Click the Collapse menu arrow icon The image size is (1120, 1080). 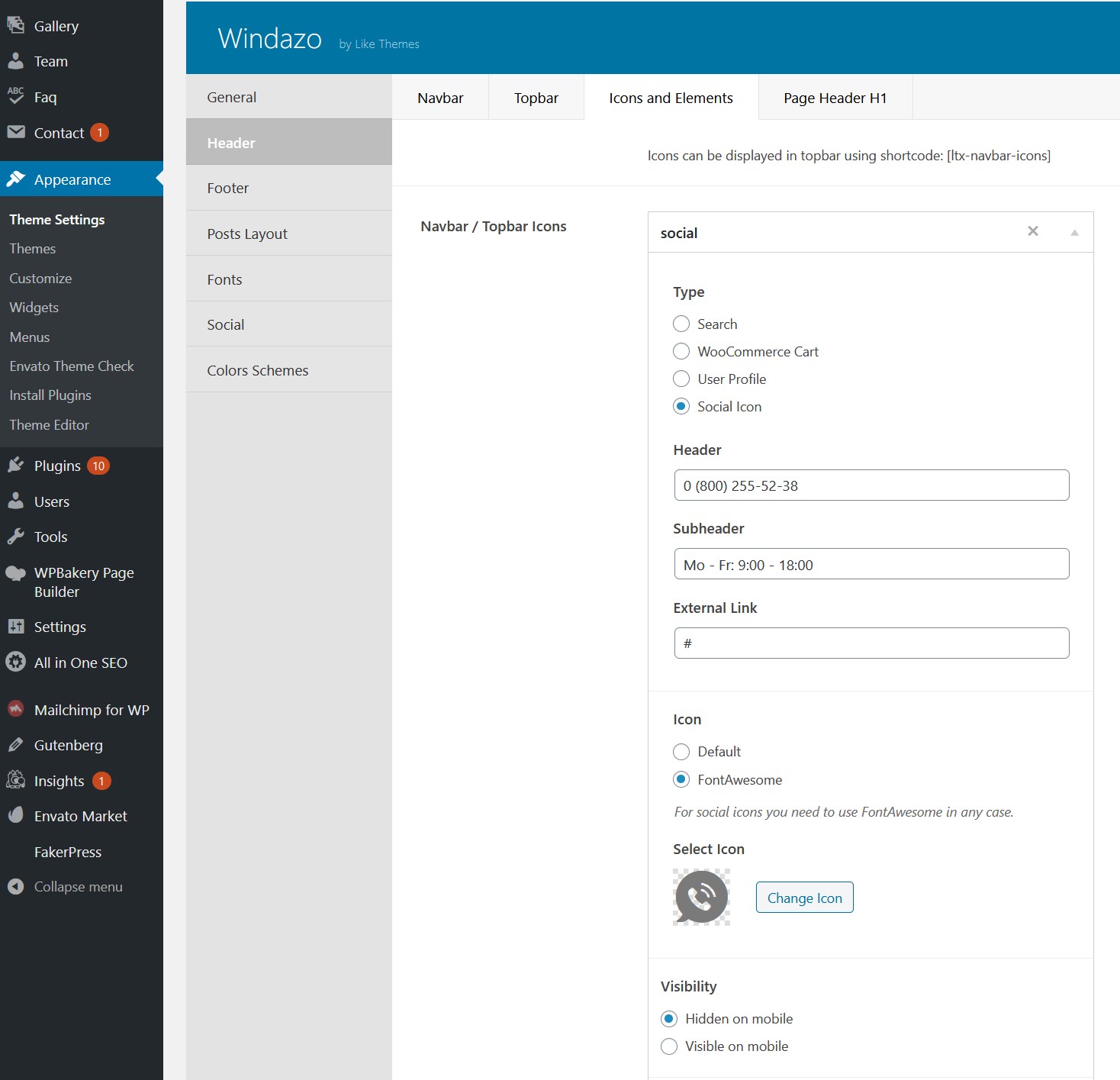[15, 886]
